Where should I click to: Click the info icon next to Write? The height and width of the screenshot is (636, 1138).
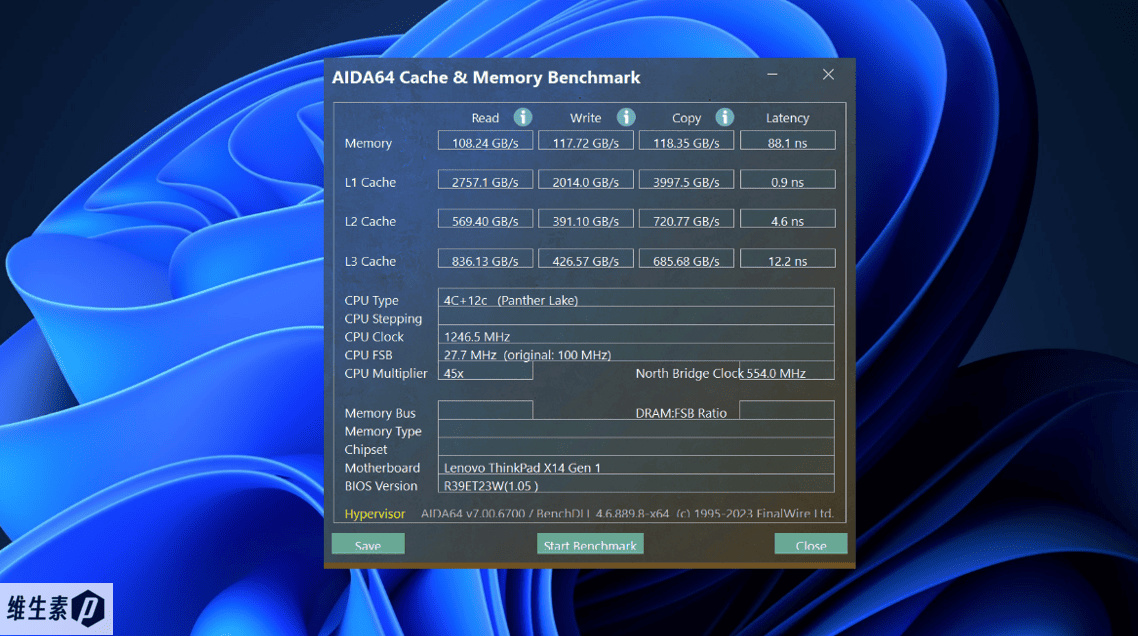point(626,117)
